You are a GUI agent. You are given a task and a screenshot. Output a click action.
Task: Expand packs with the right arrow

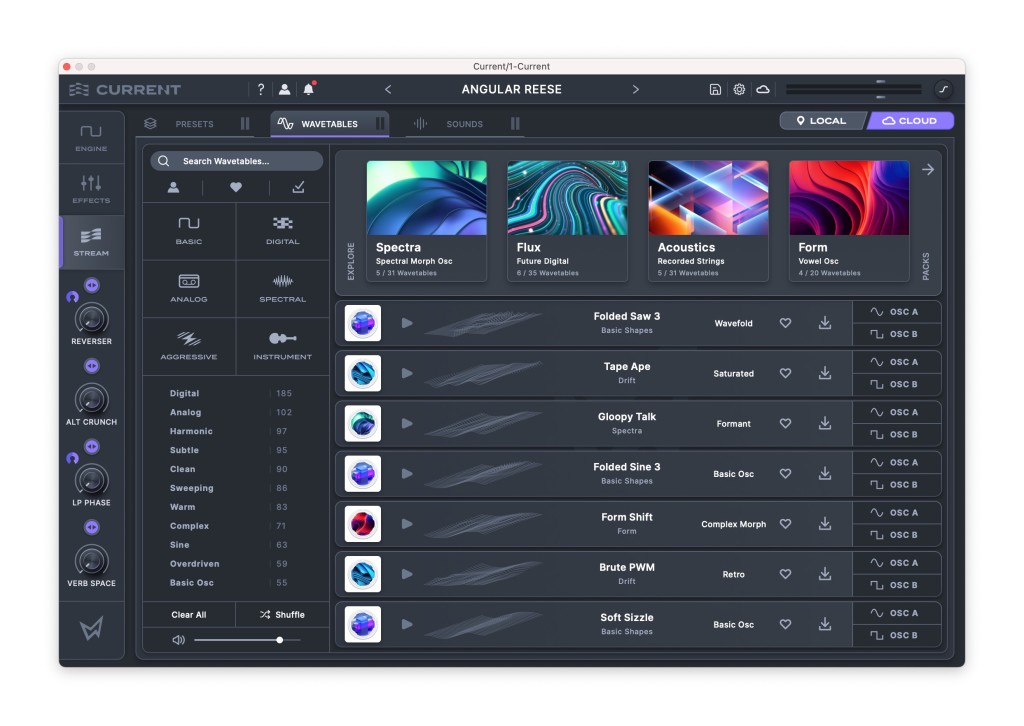click(927, 170)
